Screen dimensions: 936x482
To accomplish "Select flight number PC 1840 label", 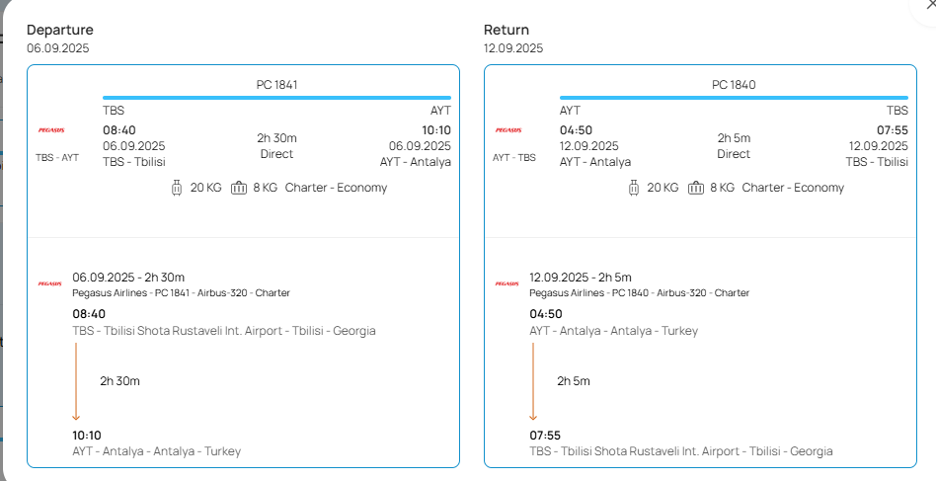I will click(x=734, y=85).
